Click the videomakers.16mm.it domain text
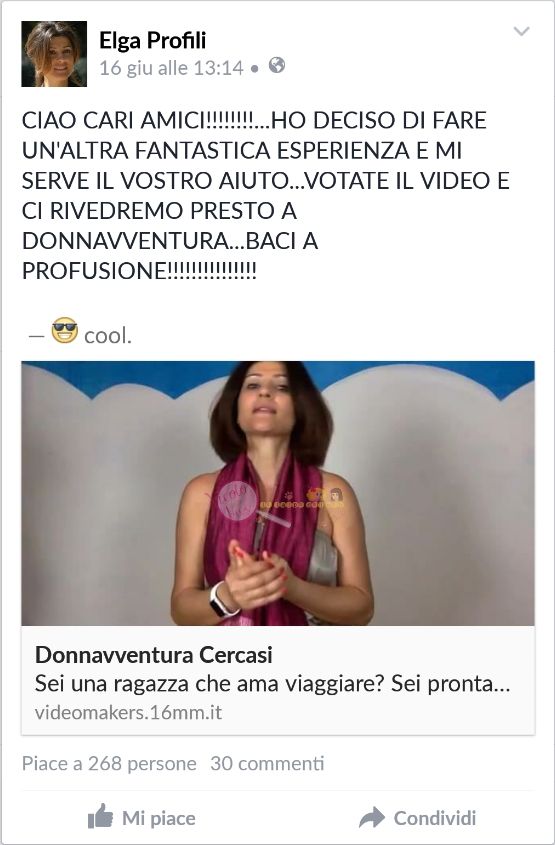 click(128, 712)
